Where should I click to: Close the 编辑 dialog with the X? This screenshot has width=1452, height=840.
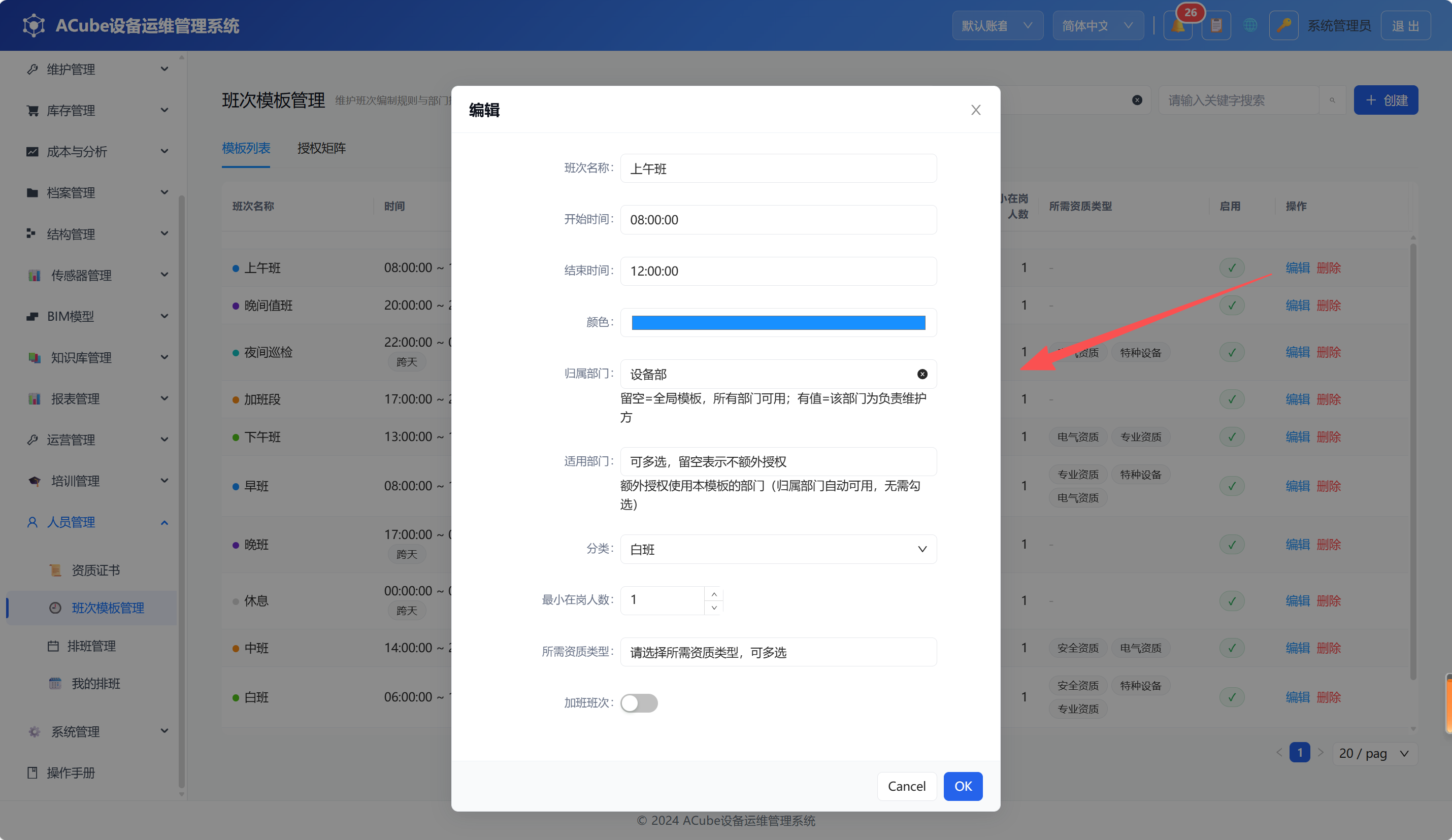click(975, 110)
